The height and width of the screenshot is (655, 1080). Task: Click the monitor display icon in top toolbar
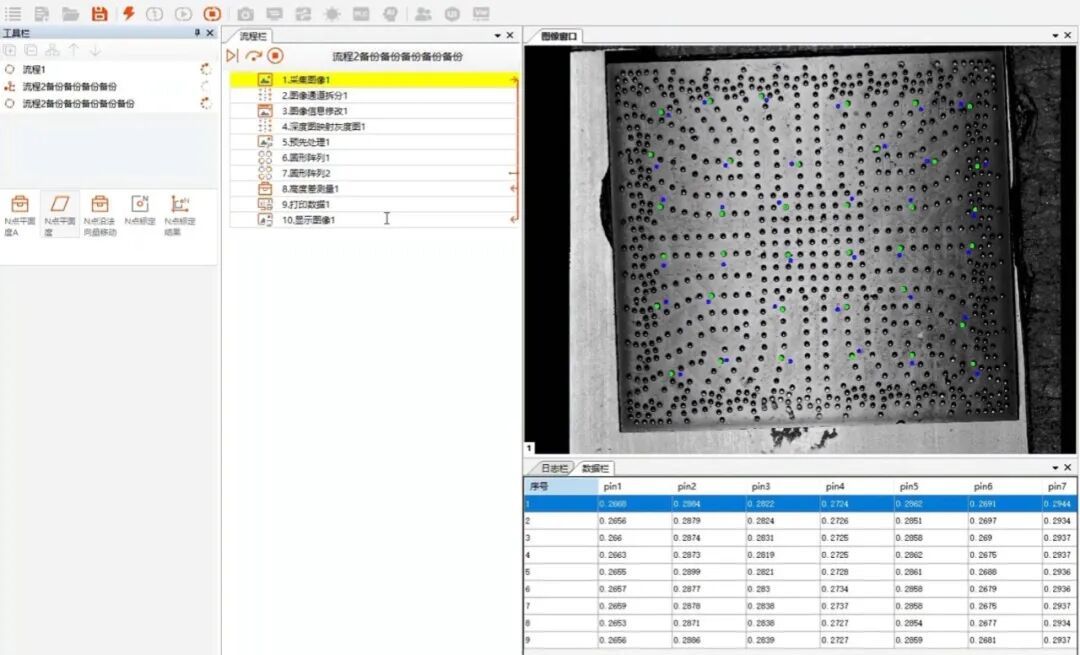tap(274, 14)
